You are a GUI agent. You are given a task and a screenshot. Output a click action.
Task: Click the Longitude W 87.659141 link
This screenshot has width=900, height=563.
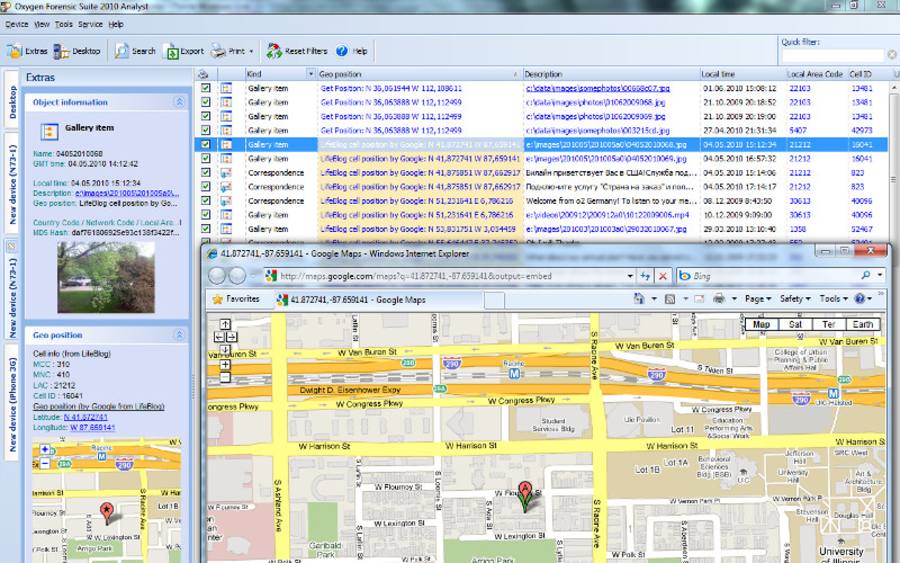[x=92, y=428]
